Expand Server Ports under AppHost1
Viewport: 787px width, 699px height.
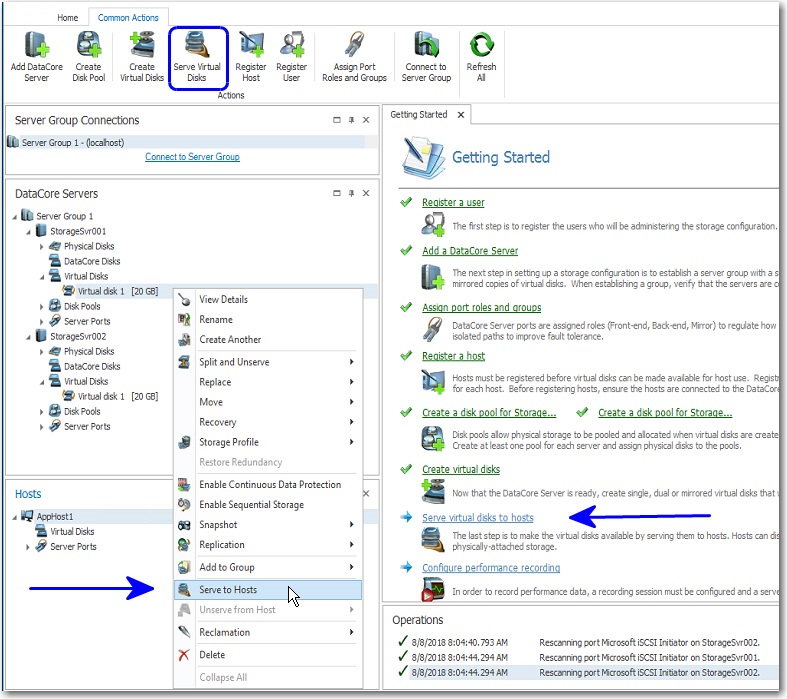point(29,547)
